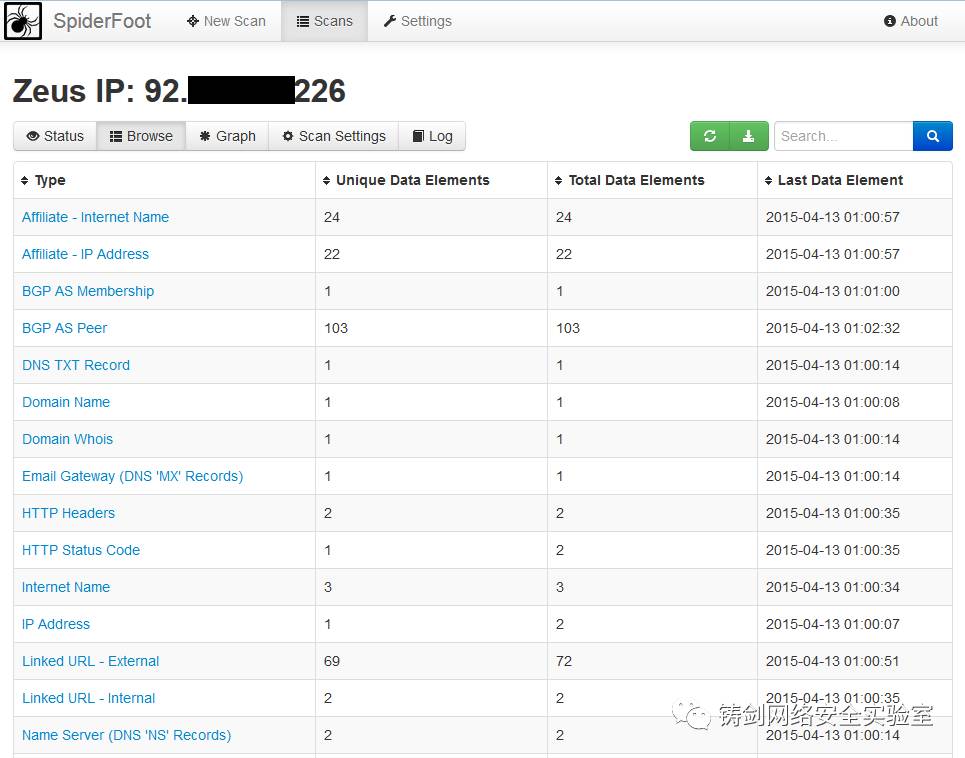Click into the Search input field
Viewport: 965px width, 758px height.
pyautogui.click(x=843, y=136)
